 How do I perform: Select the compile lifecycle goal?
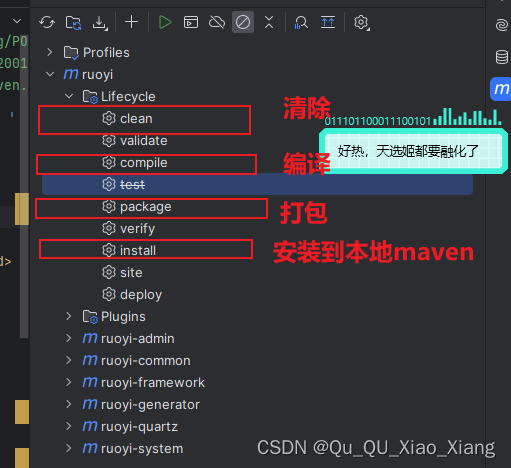(144, 163)
